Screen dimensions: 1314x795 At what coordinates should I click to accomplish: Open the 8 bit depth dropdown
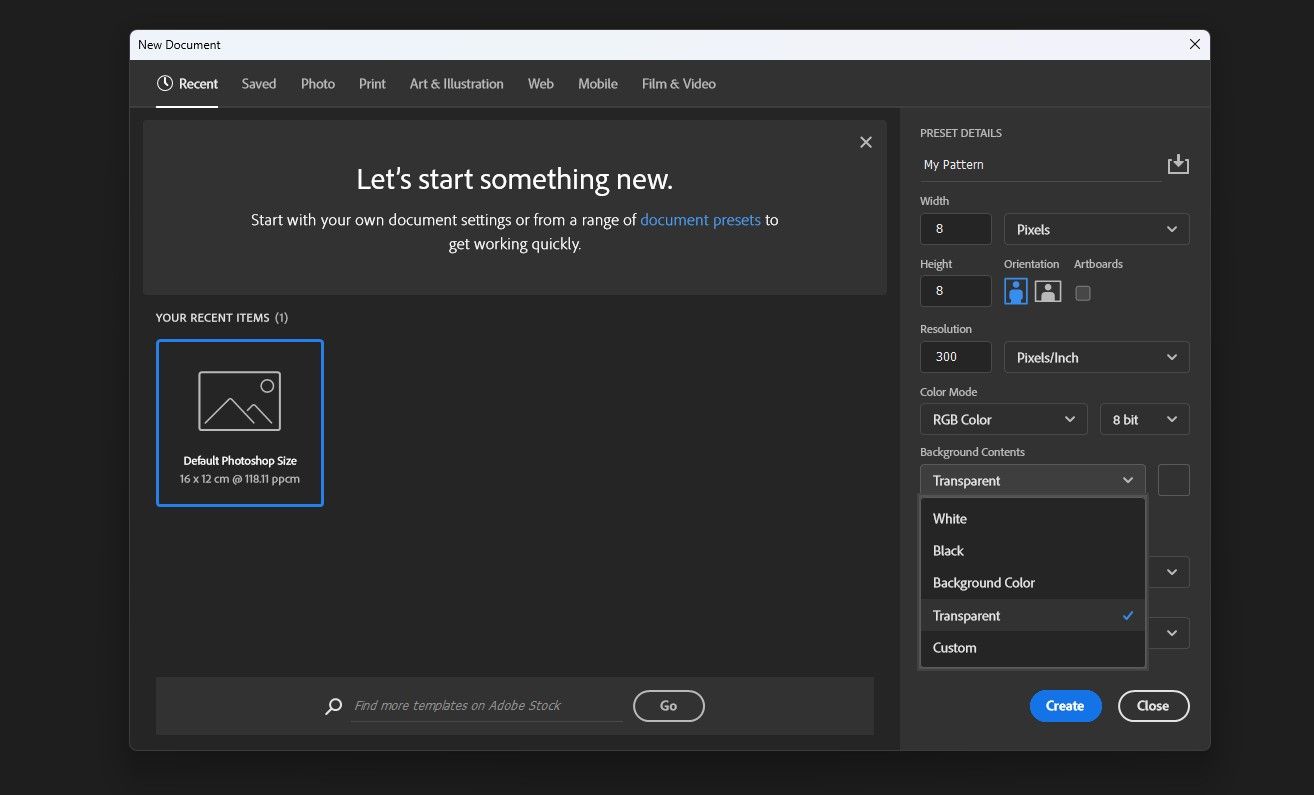pos(1145,419)
